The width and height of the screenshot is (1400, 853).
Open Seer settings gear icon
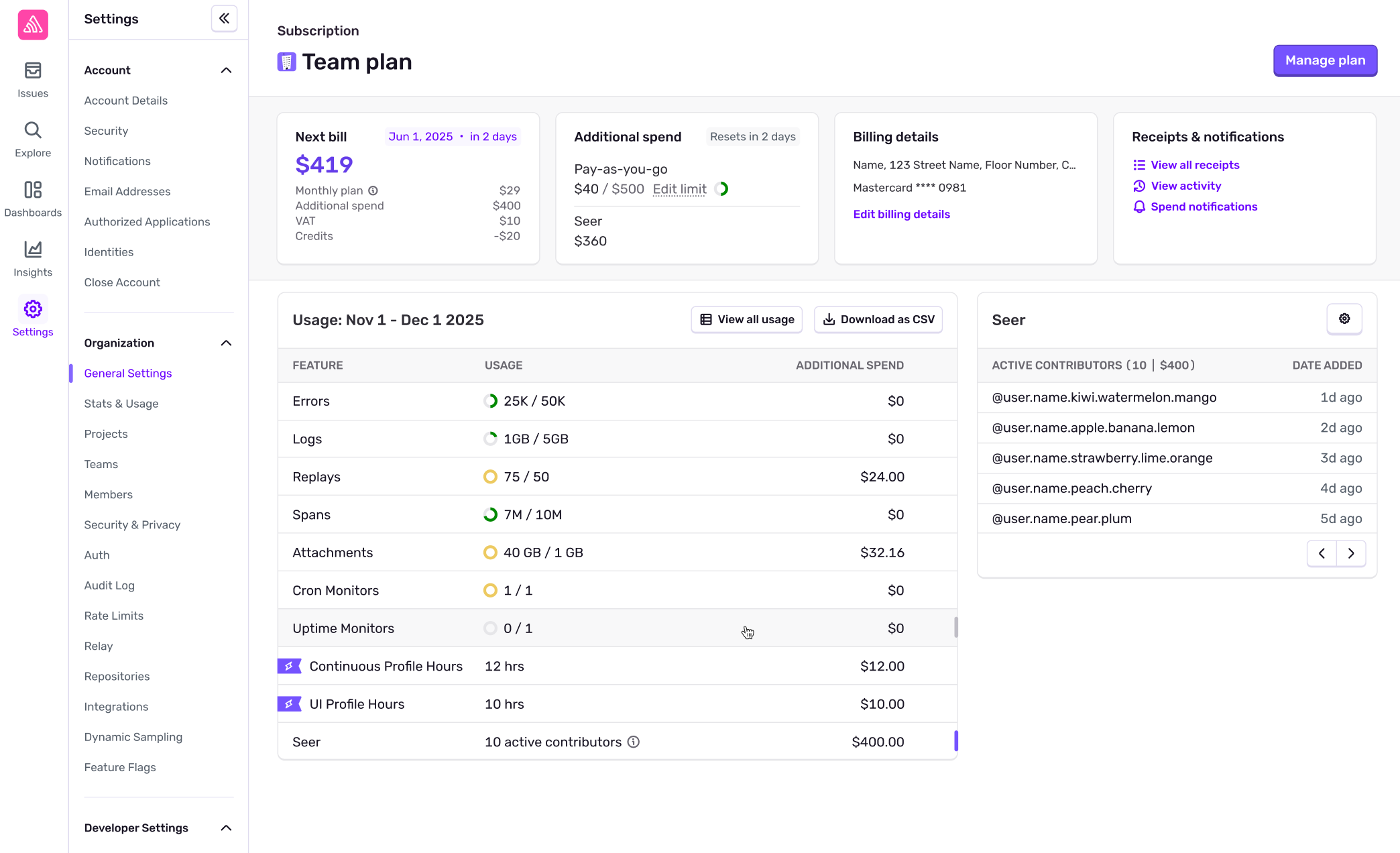(1344, 319)
